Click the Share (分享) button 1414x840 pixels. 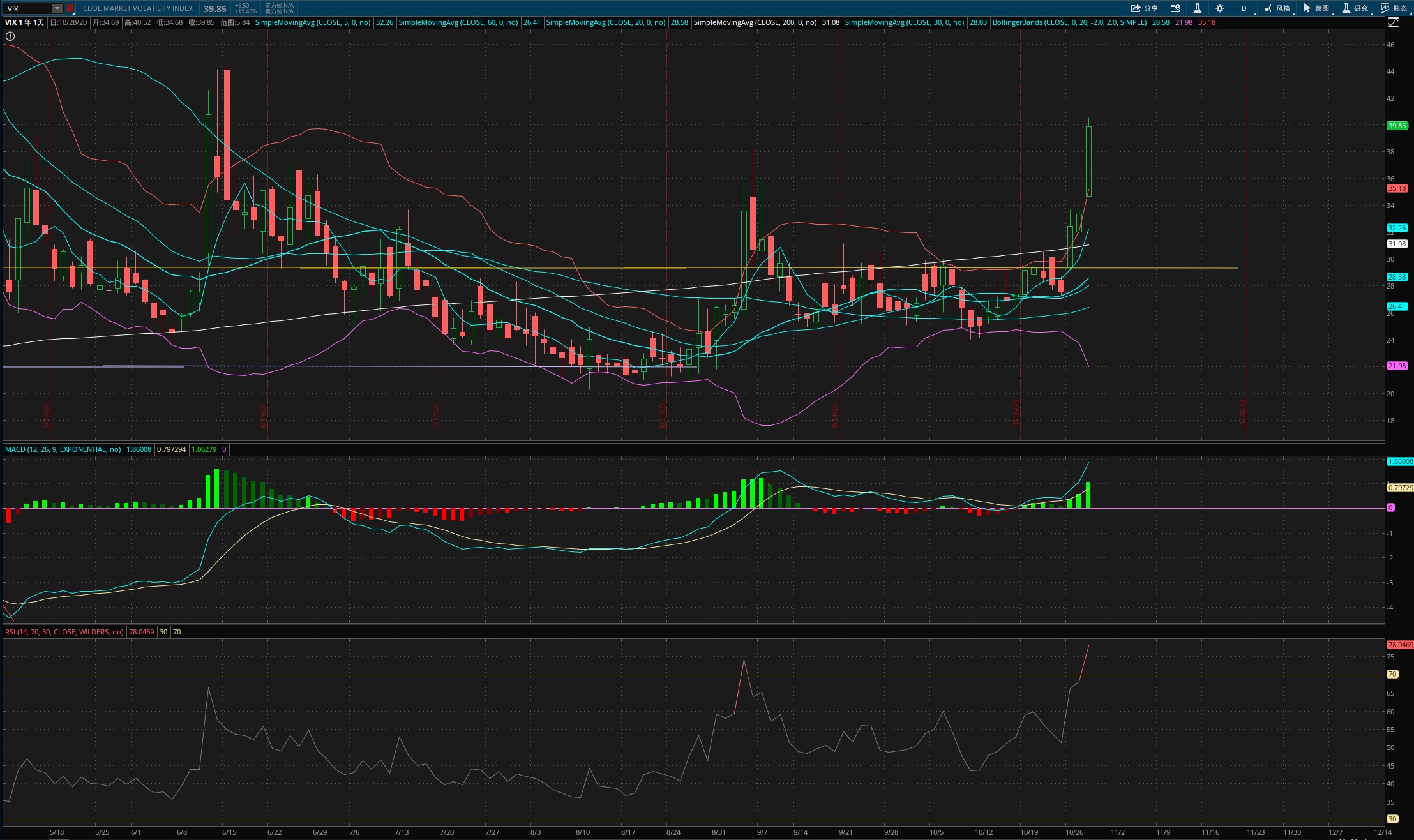[1145, 8]
